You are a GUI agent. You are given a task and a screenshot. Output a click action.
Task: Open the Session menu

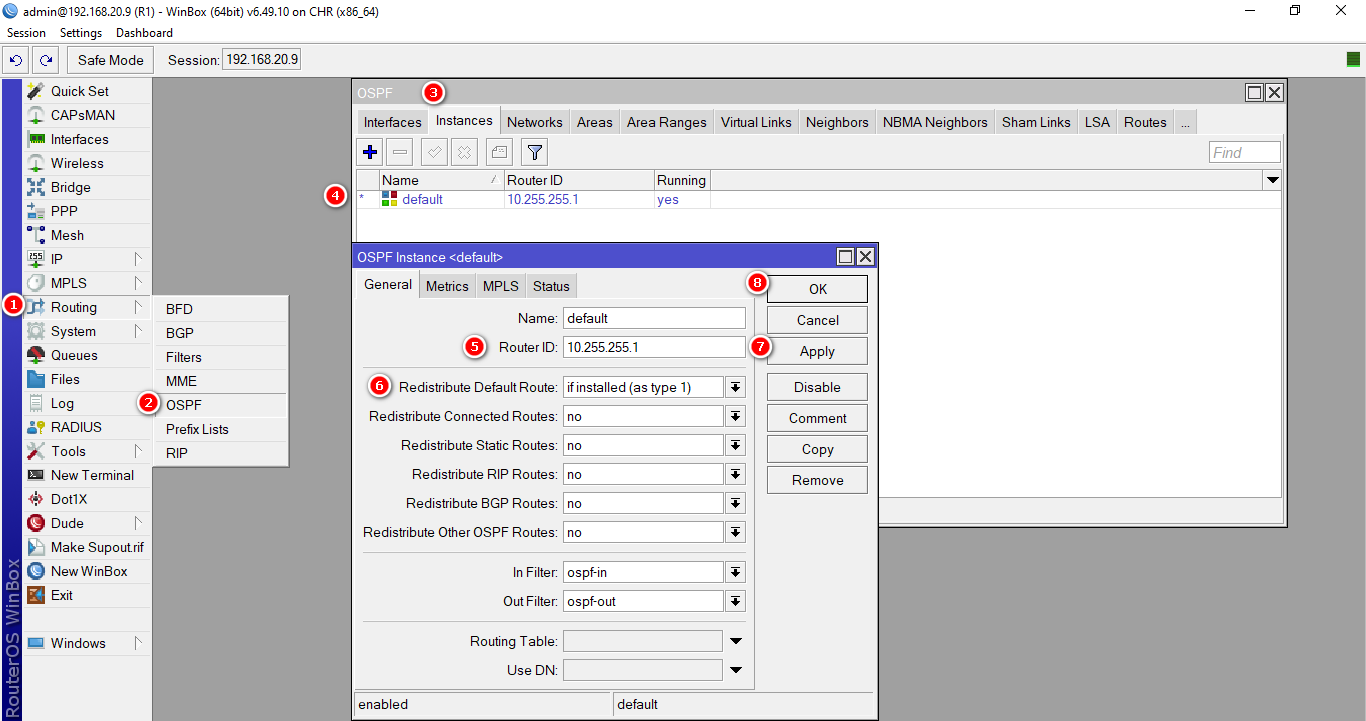pyautogui.click(x=26, y=33)
